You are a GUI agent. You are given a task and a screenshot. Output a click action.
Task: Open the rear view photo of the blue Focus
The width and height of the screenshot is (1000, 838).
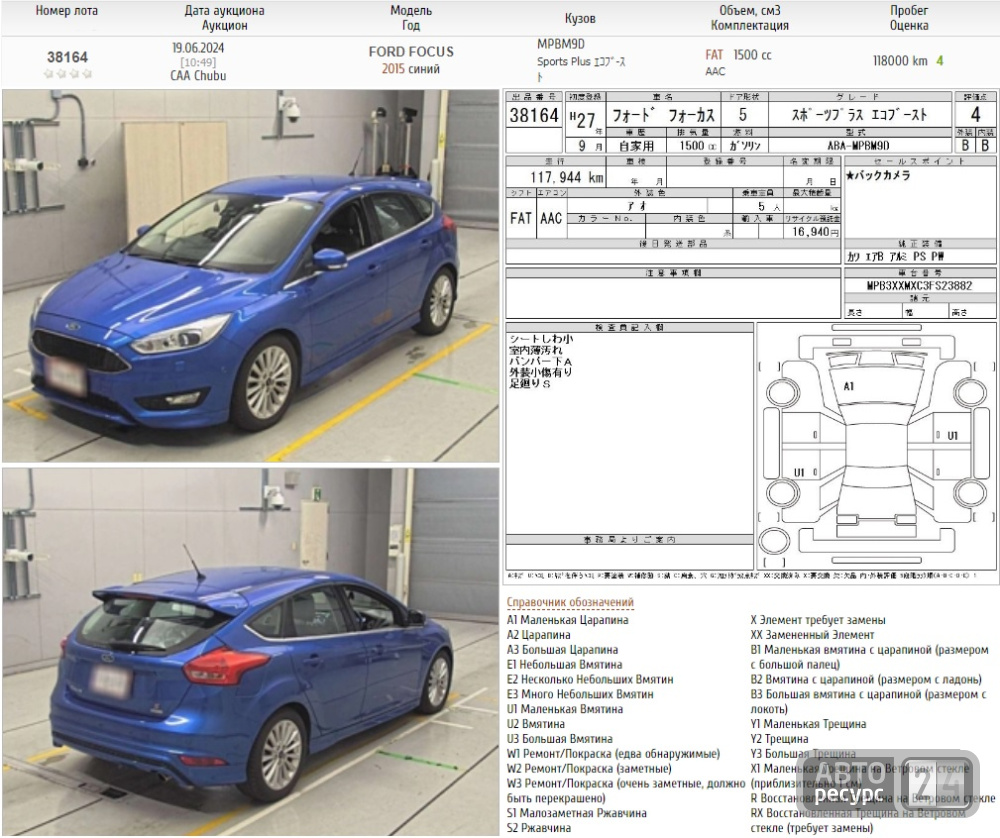250,652
